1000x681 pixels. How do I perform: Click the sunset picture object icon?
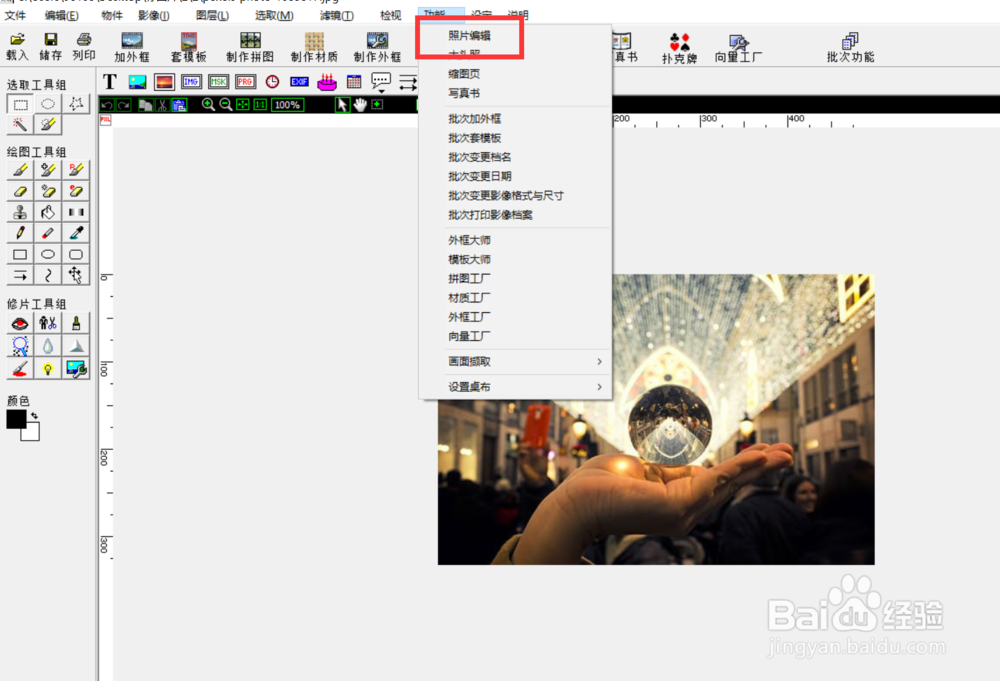[164, 82]
